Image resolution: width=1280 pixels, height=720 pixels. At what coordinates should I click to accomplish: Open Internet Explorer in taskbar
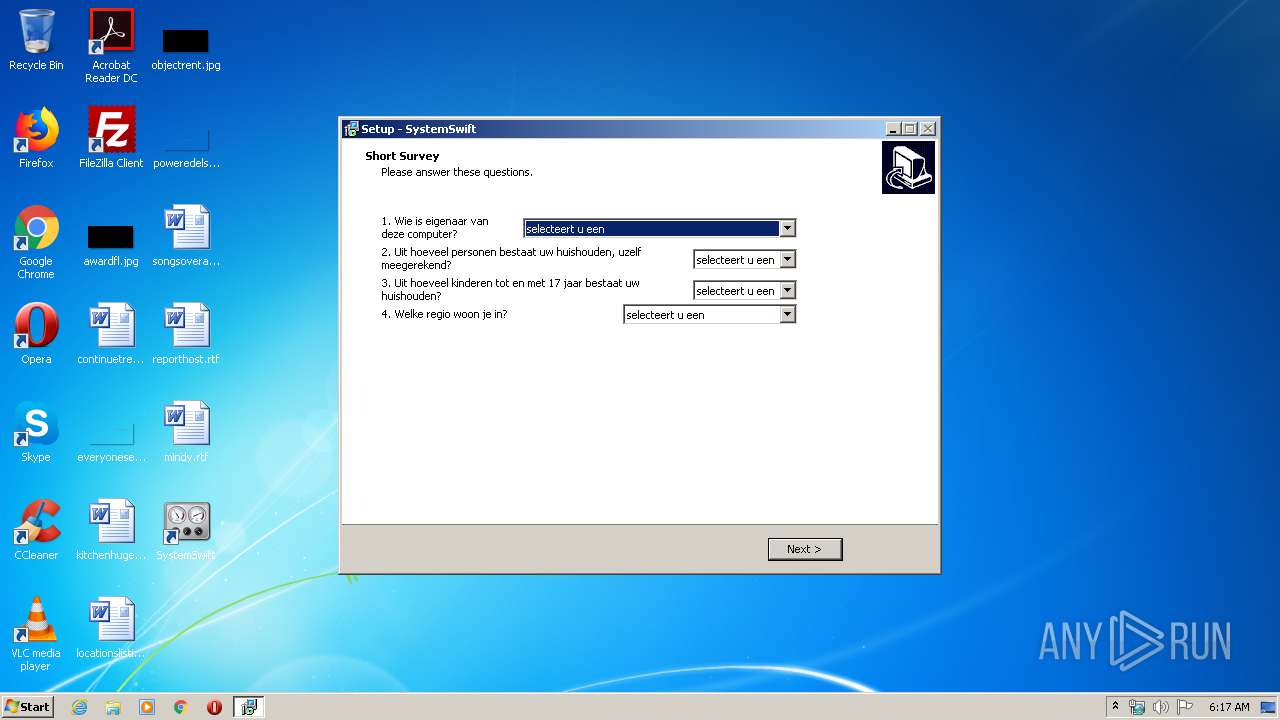coord(79,707)
